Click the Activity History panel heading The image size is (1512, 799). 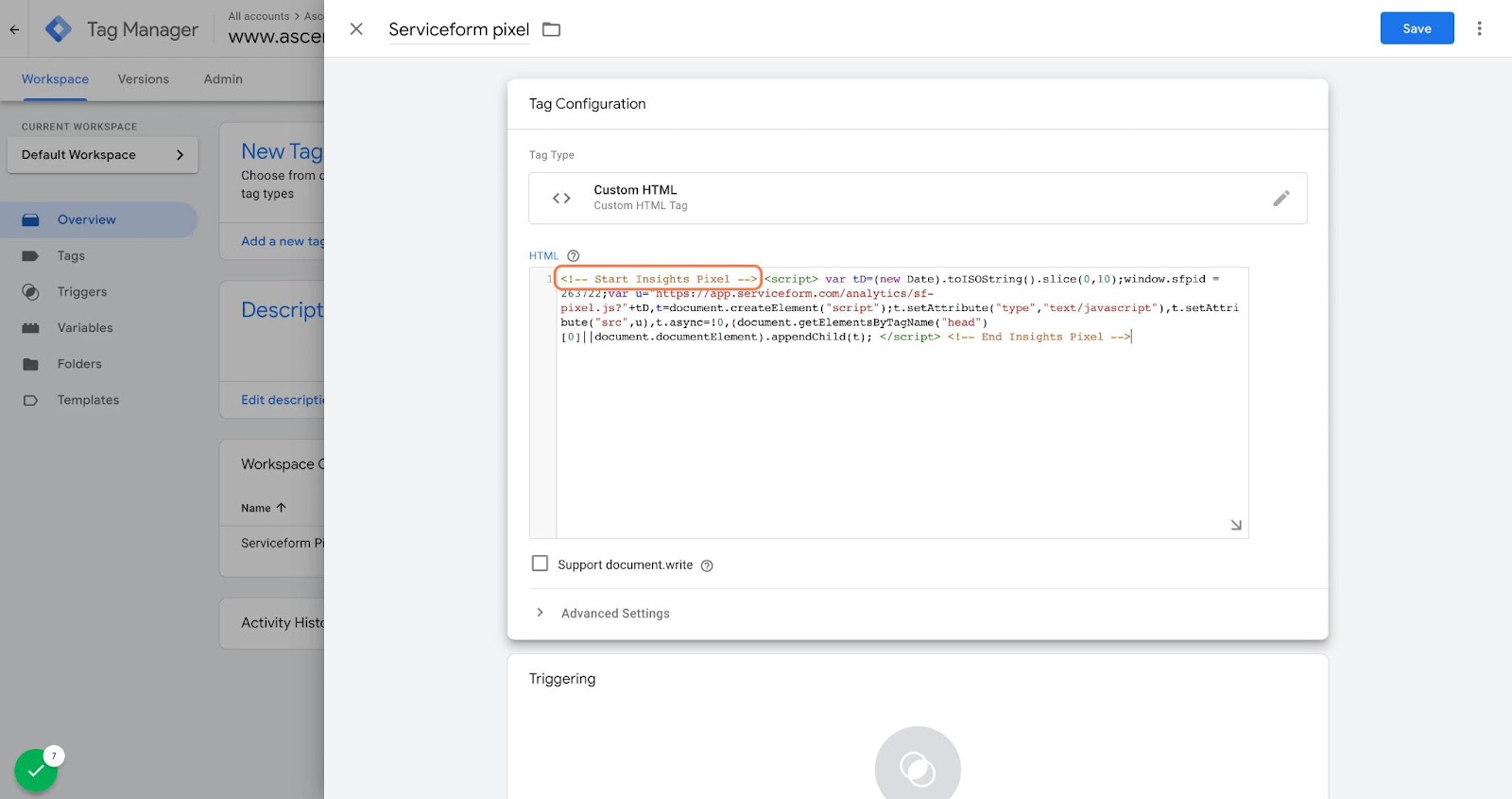click(283, 622)
